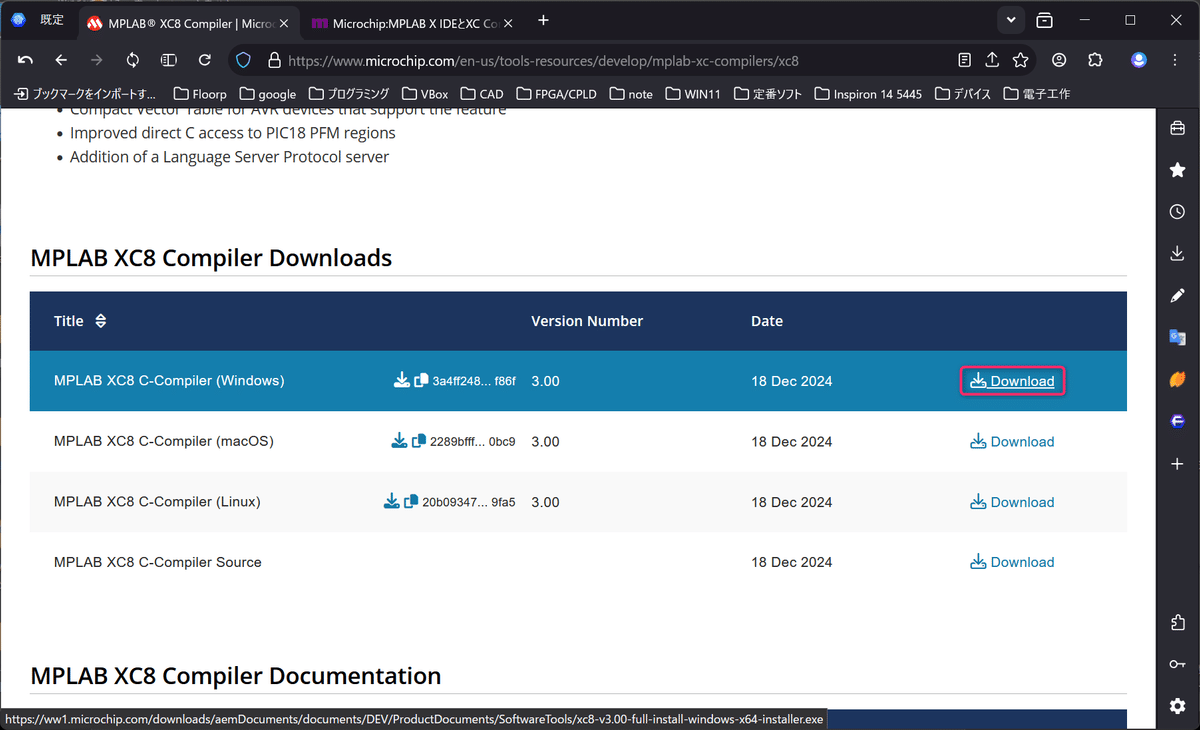
Task: Open sidebar settings gear
Action: [1177, 706]
